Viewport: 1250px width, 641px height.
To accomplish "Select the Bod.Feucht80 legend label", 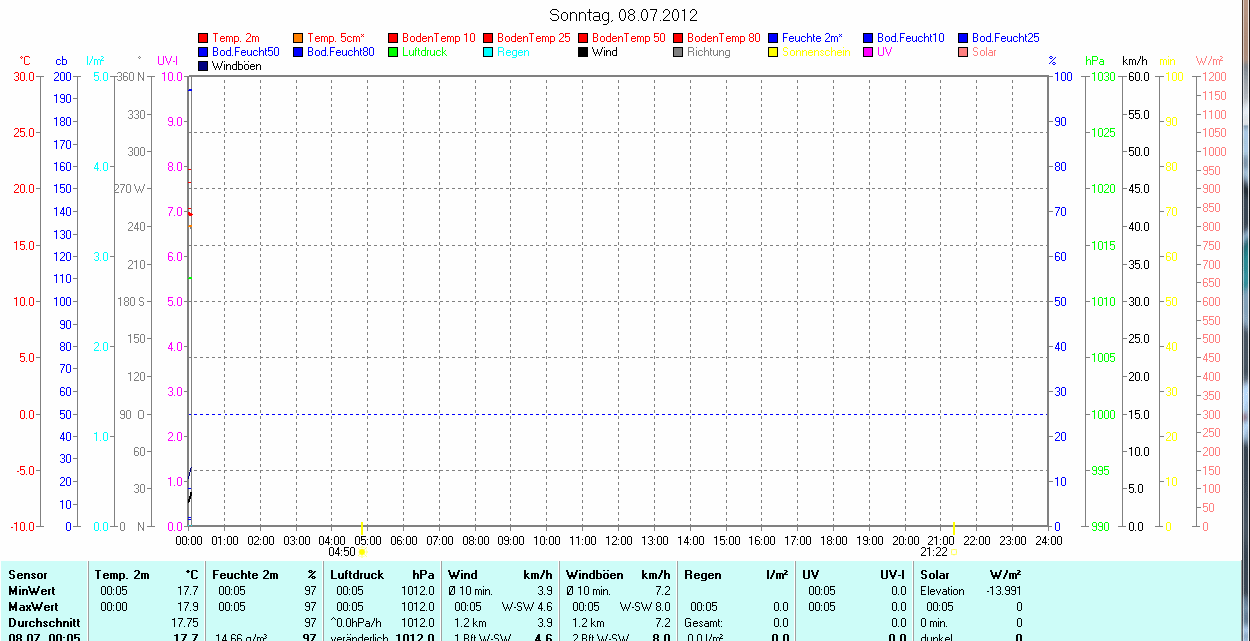I will pyautogui.click(x=340, y=52).
